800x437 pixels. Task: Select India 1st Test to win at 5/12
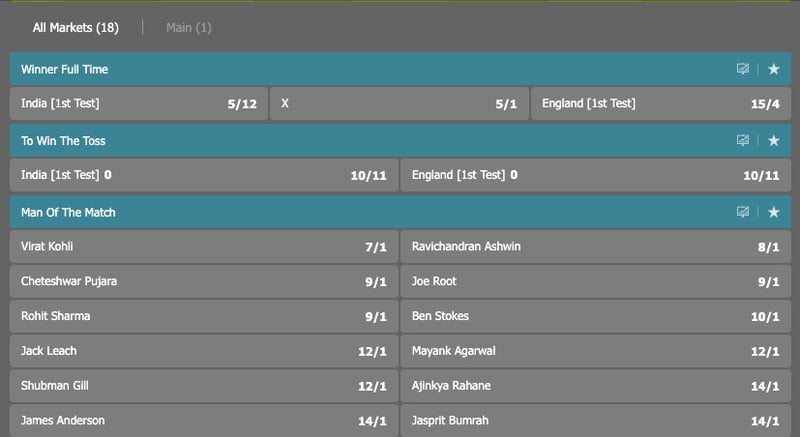click(x=139, y=104)
